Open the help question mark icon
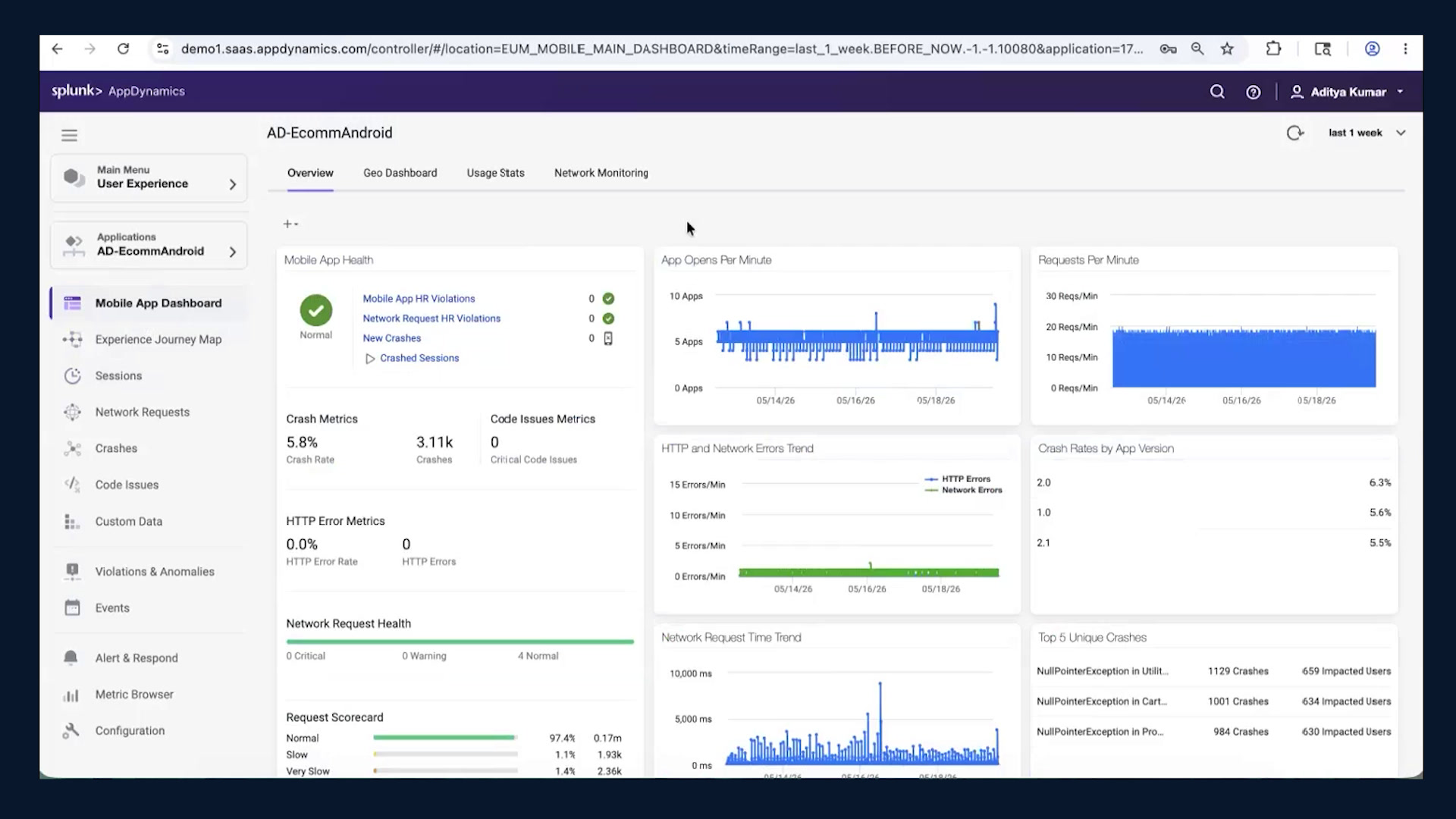Screen dimensions: 1456x819 tap(1254, 92)
